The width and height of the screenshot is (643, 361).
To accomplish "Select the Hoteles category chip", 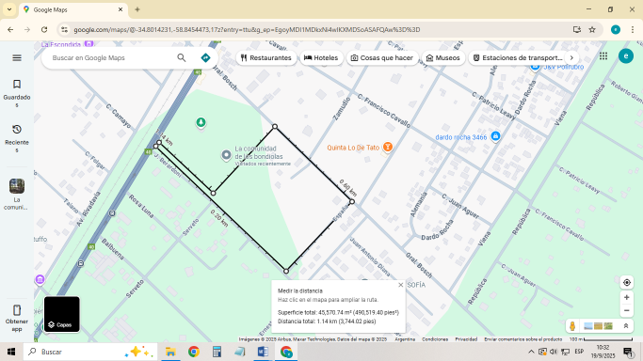I will pyautogui.click(x=321, y=58).
